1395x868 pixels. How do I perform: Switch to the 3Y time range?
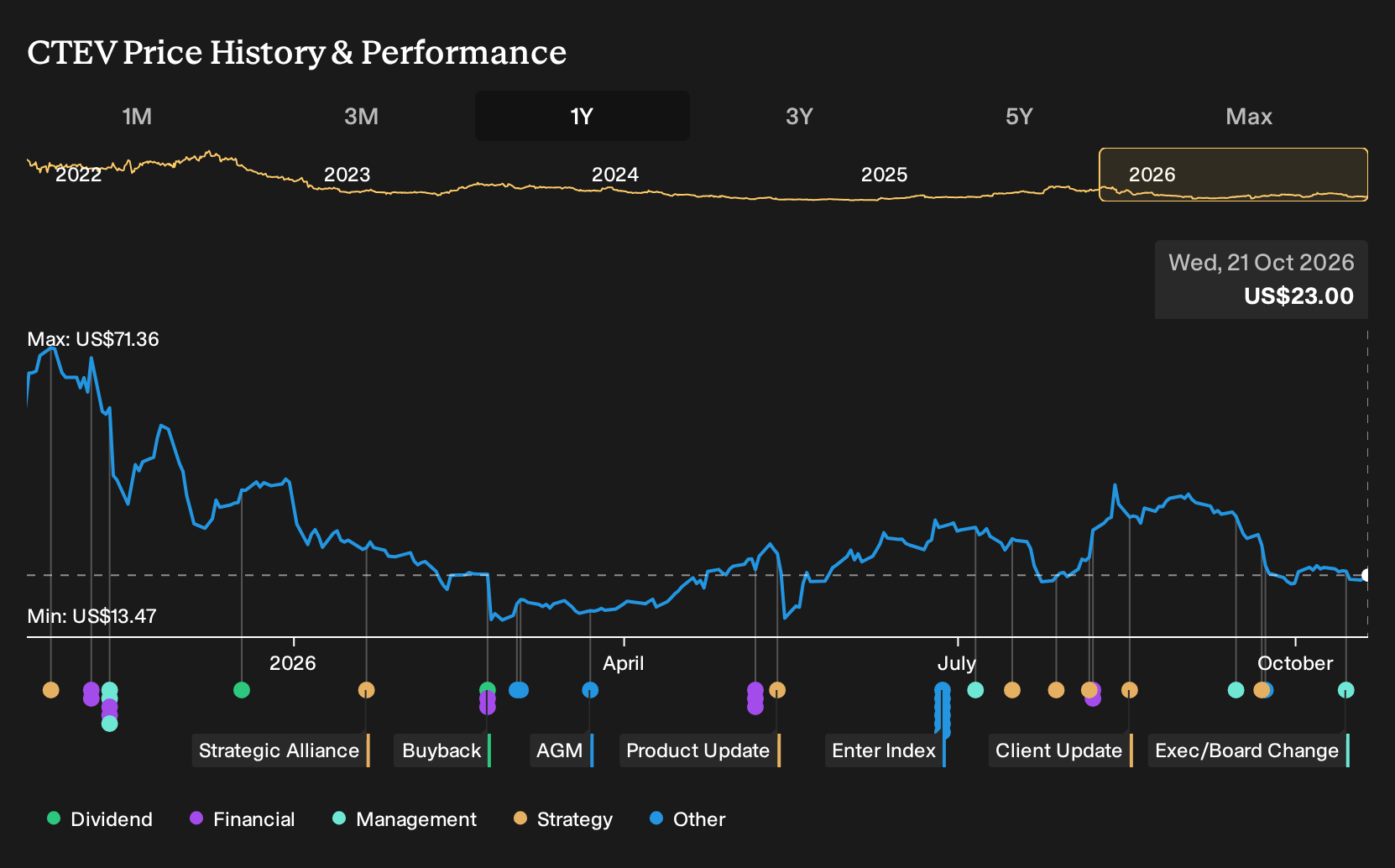pyautogui.click(x=799, y=116)
